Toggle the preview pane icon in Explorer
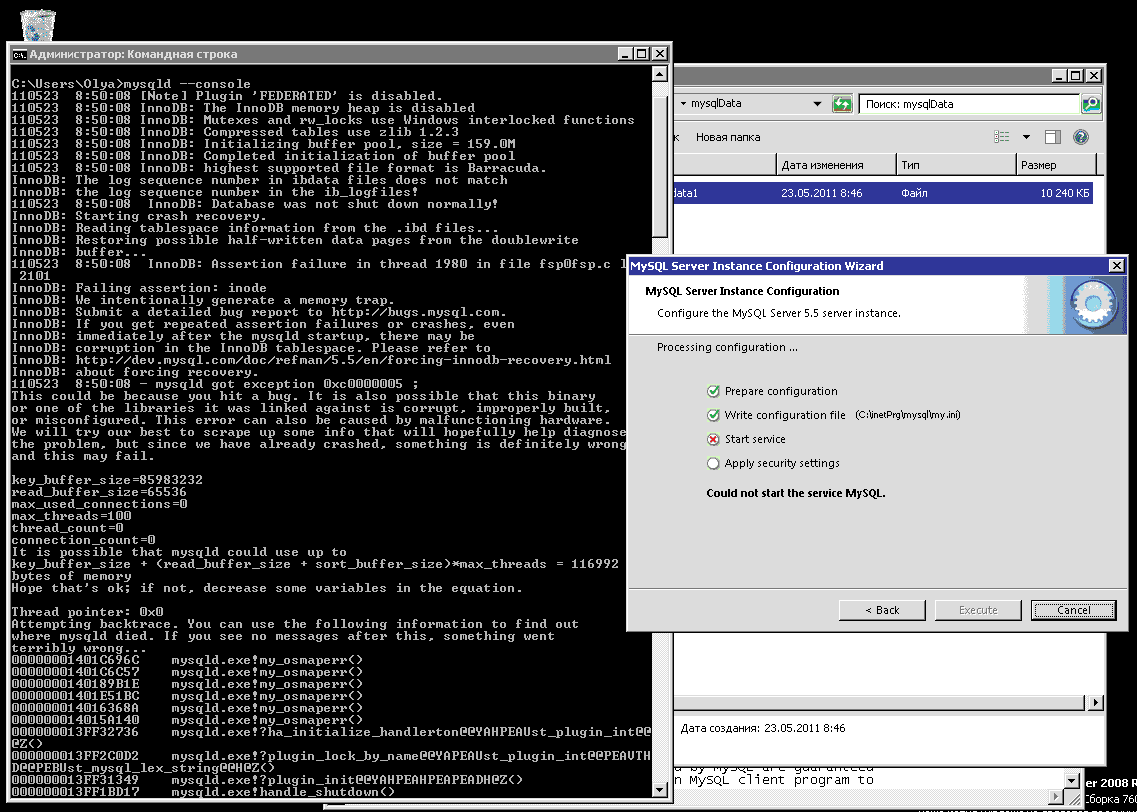This screenshot has height=812, width=1137. point(1052,137)
